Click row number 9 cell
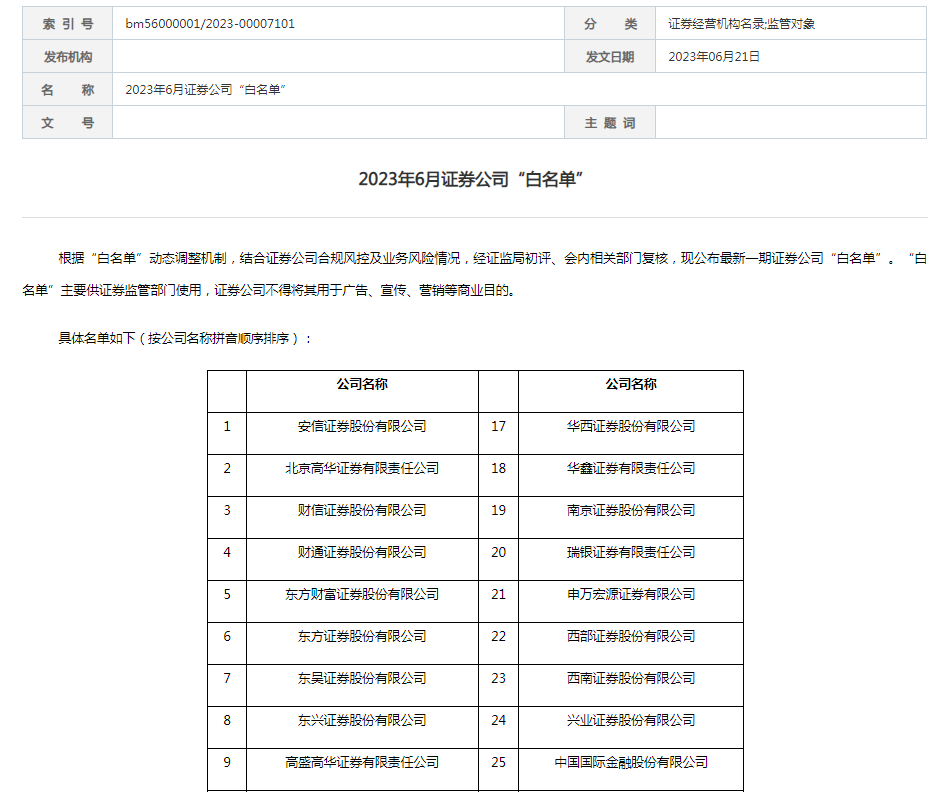The height and width of the screenshot is (792, 946). click(x=227, y=769)
